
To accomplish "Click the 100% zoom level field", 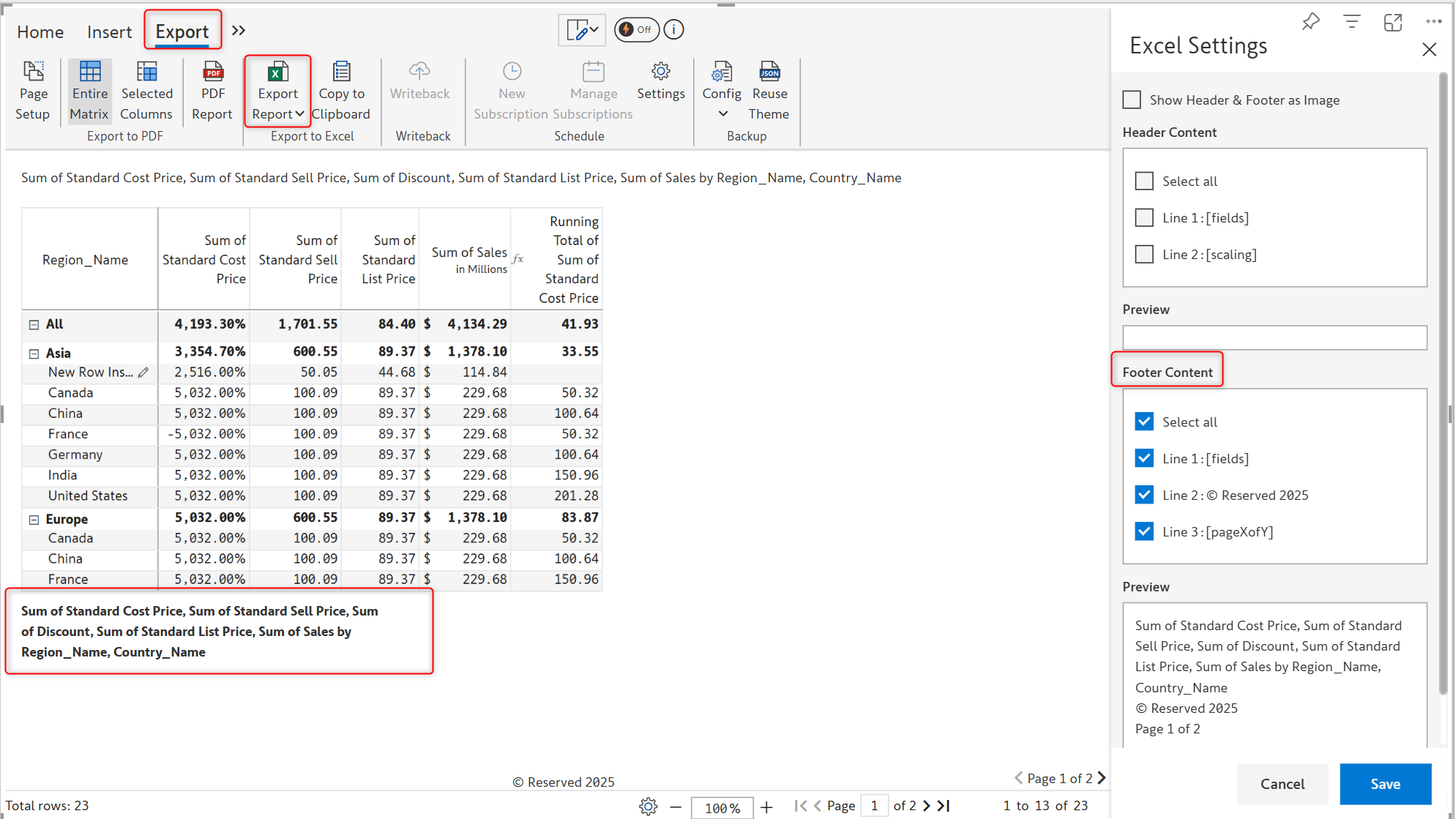I will tap(722, 807).
